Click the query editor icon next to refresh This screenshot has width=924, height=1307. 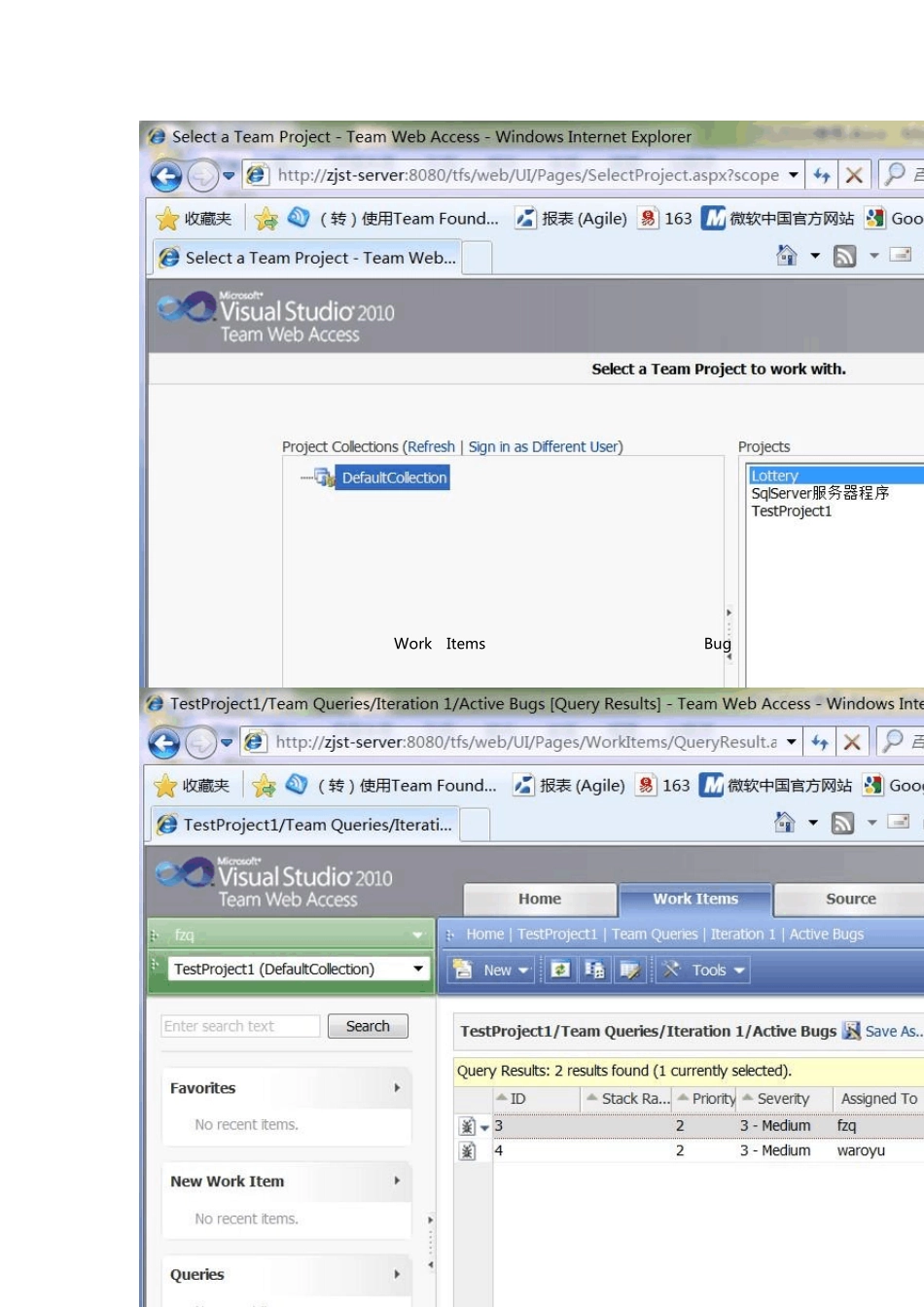pyautogui.click(x=594, y=970)
